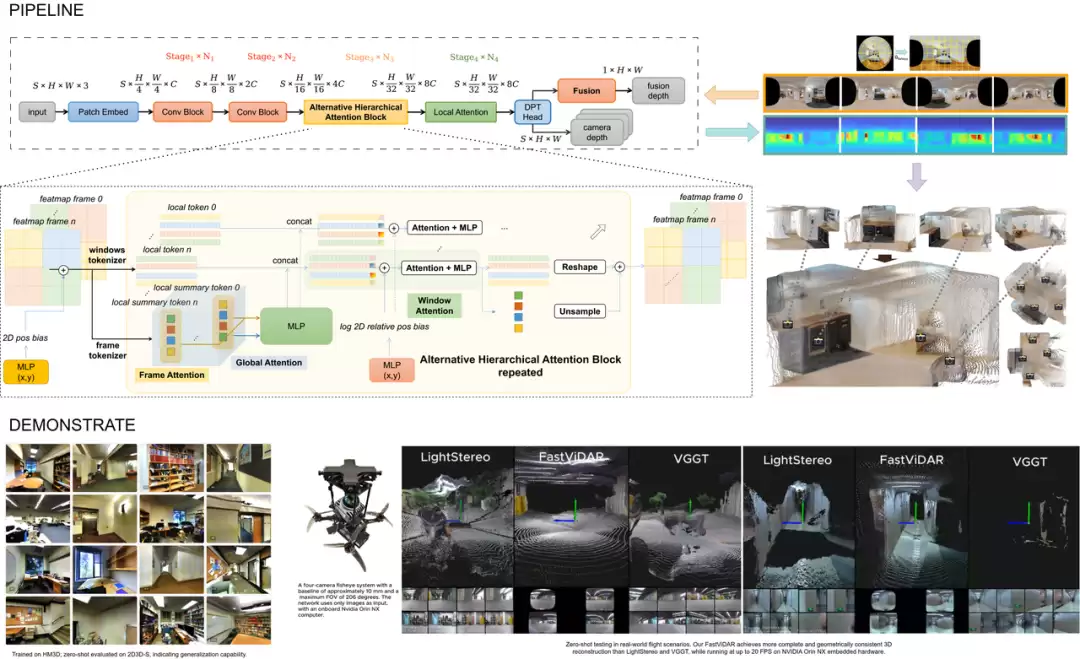Click the Unsample box
This screenshot has width=1080, height=659.
pyautogui.click(x=579, y=311)
